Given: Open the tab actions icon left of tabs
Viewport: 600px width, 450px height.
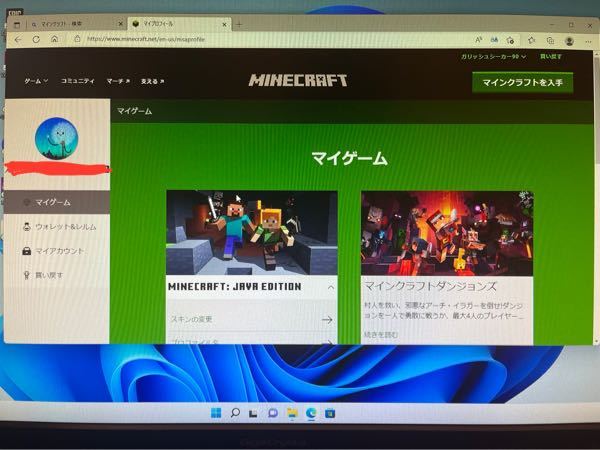Looking at the screenshot, I should click(17, 25).
